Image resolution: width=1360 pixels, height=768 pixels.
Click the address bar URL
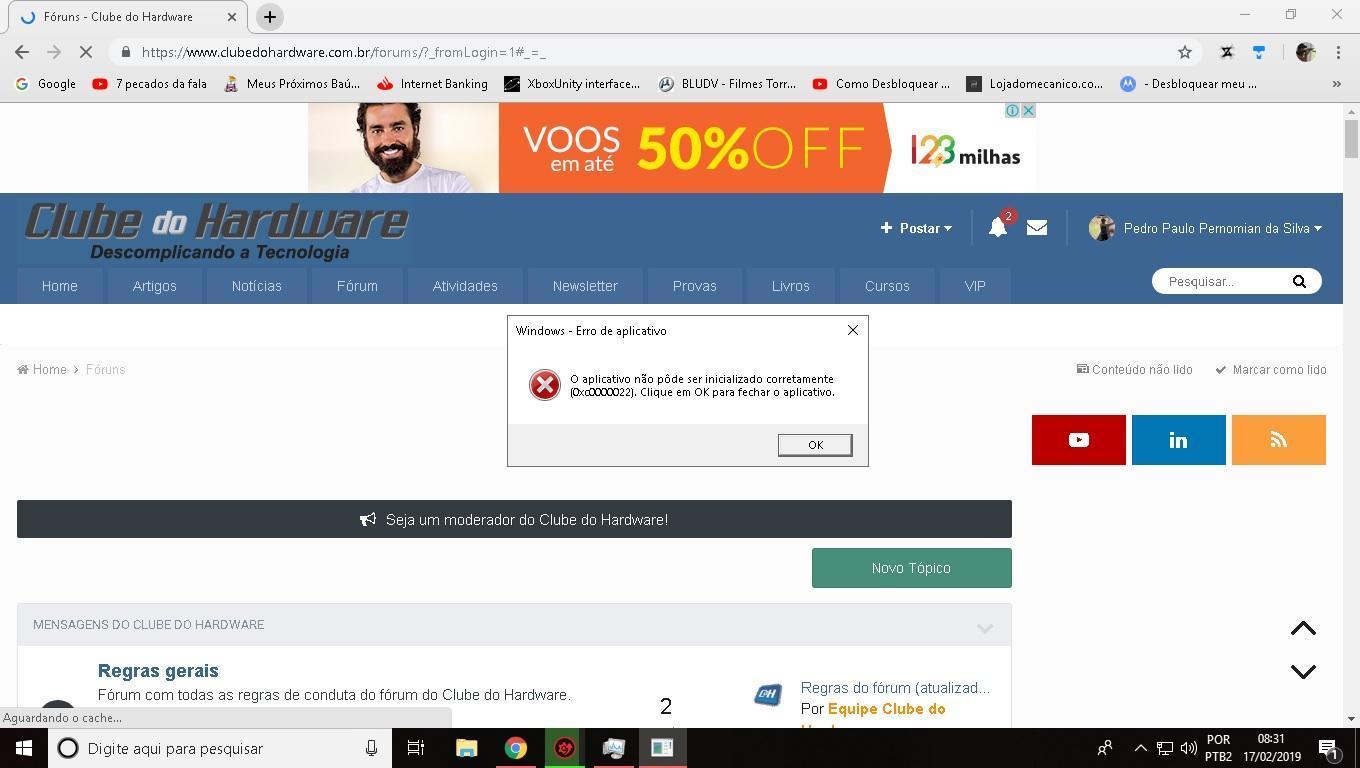344,52
